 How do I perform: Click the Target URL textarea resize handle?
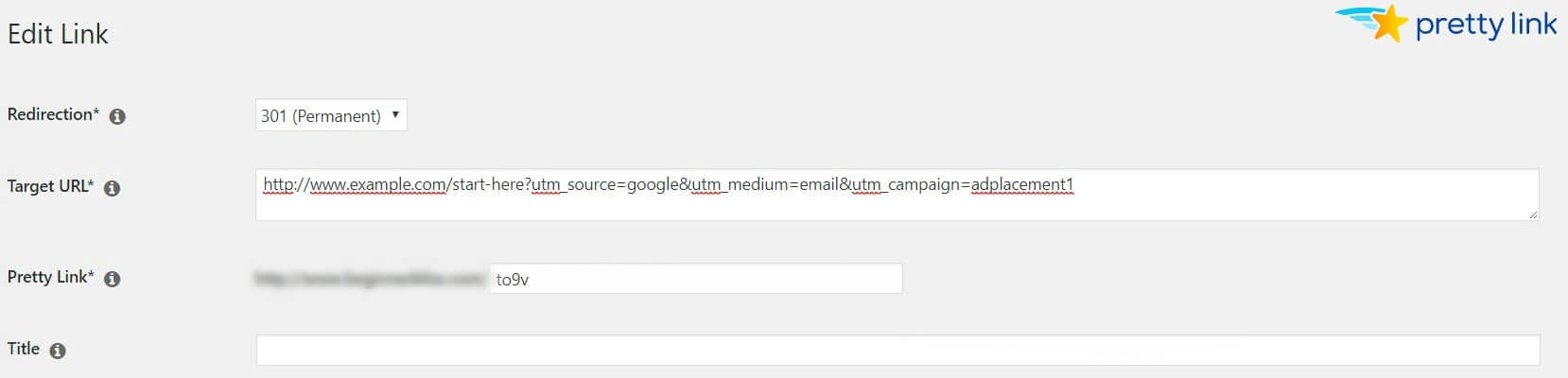pos(1532,215)
